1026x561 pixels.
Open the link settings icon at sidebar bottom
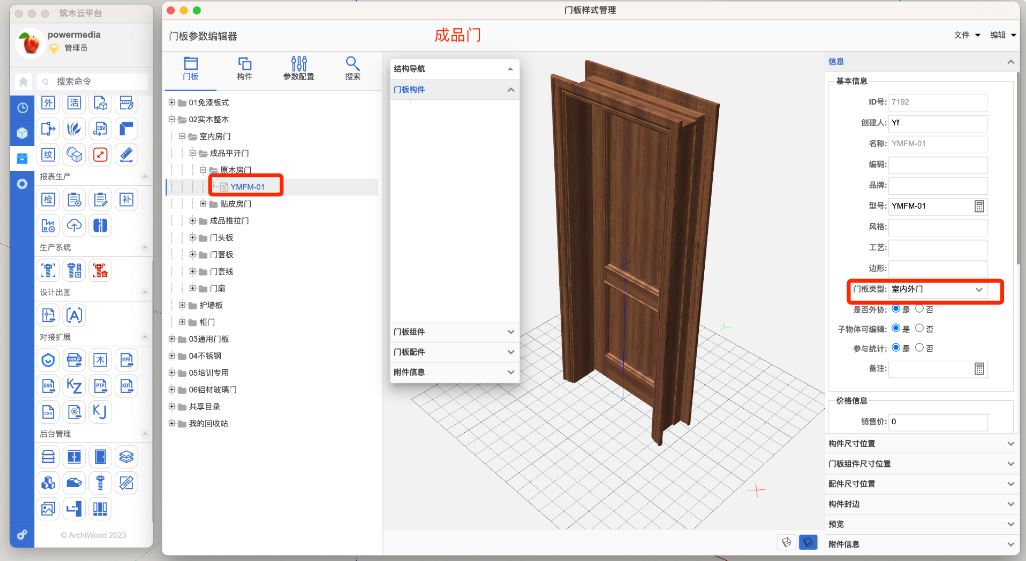click(22, 534)
